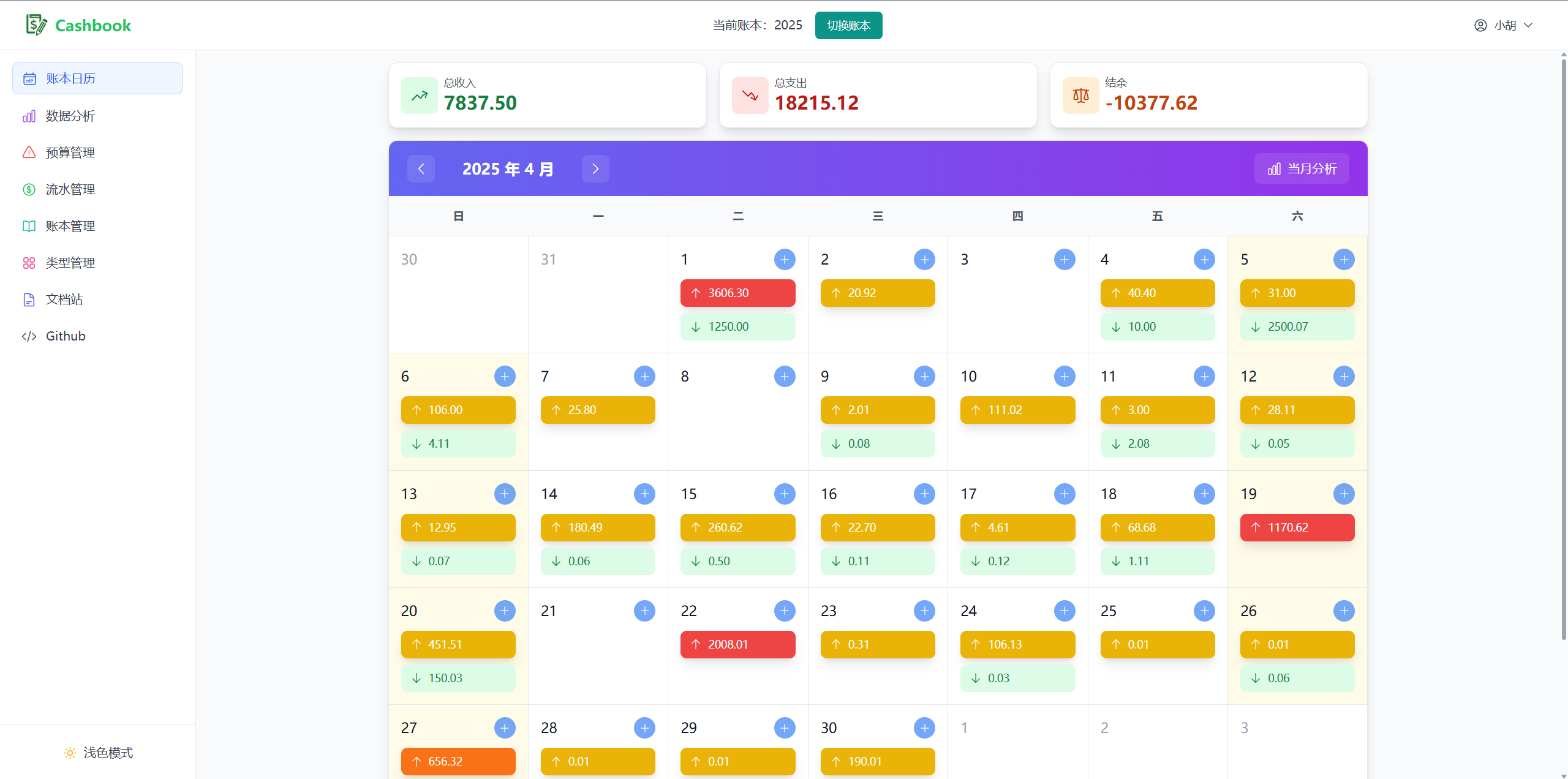Viewport: 1568px width, 779px height.
Task: Open the 3606.30 expense on April 1
Action: [737, 293]
